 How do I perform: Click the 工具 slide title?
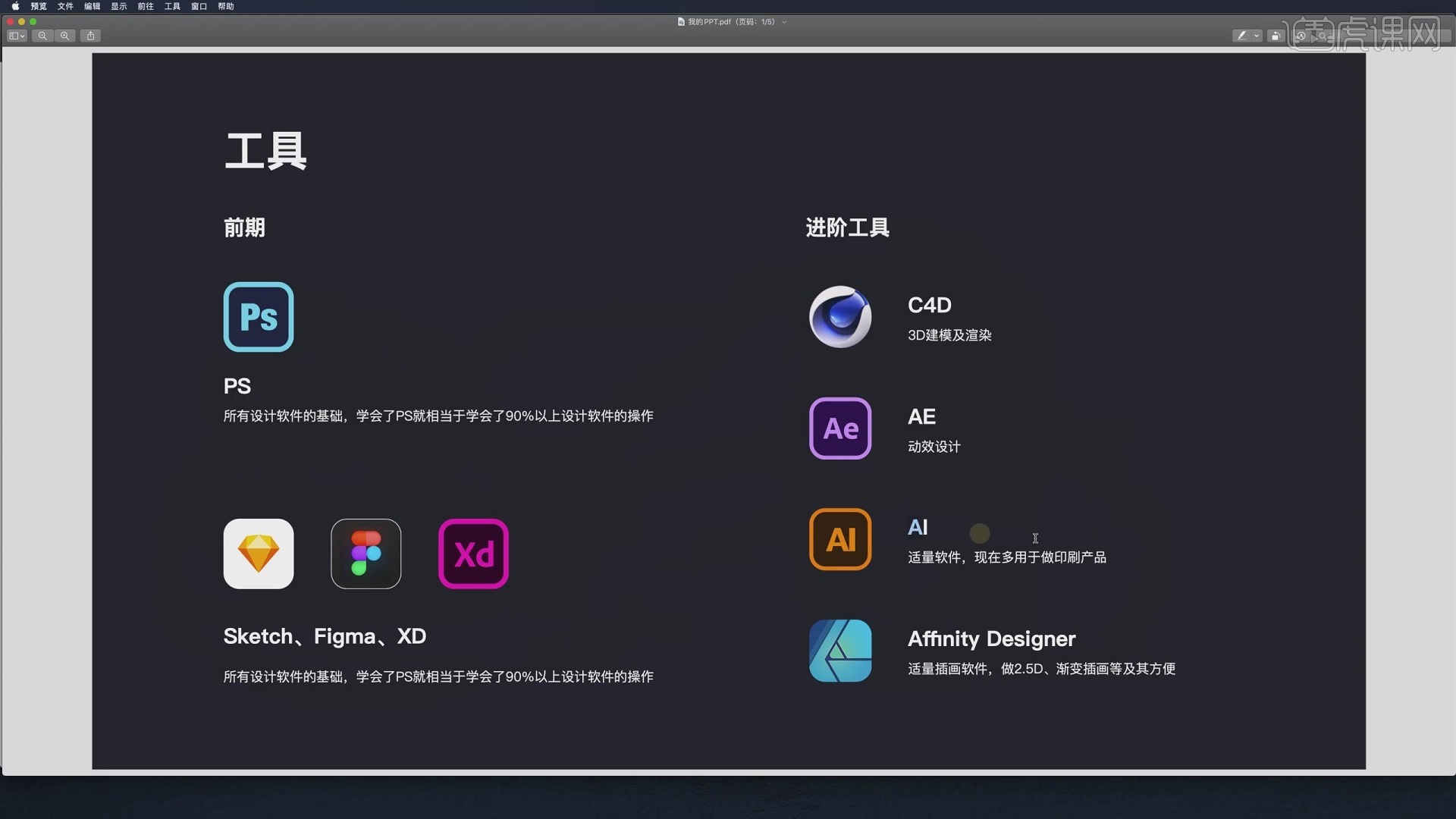click(x=265, y=151)
